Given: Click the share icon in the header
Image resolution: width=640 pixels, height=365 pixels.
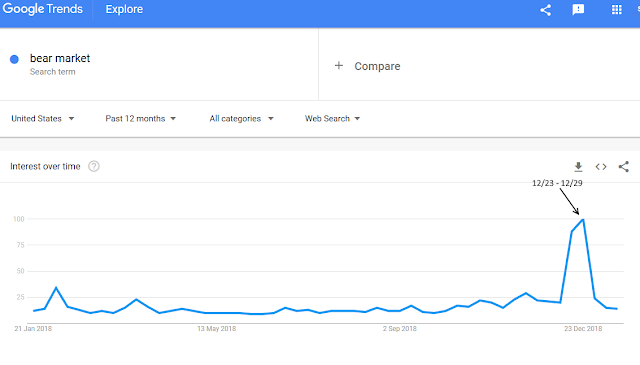Looking at the screenshot, I should tap(546, 10).
